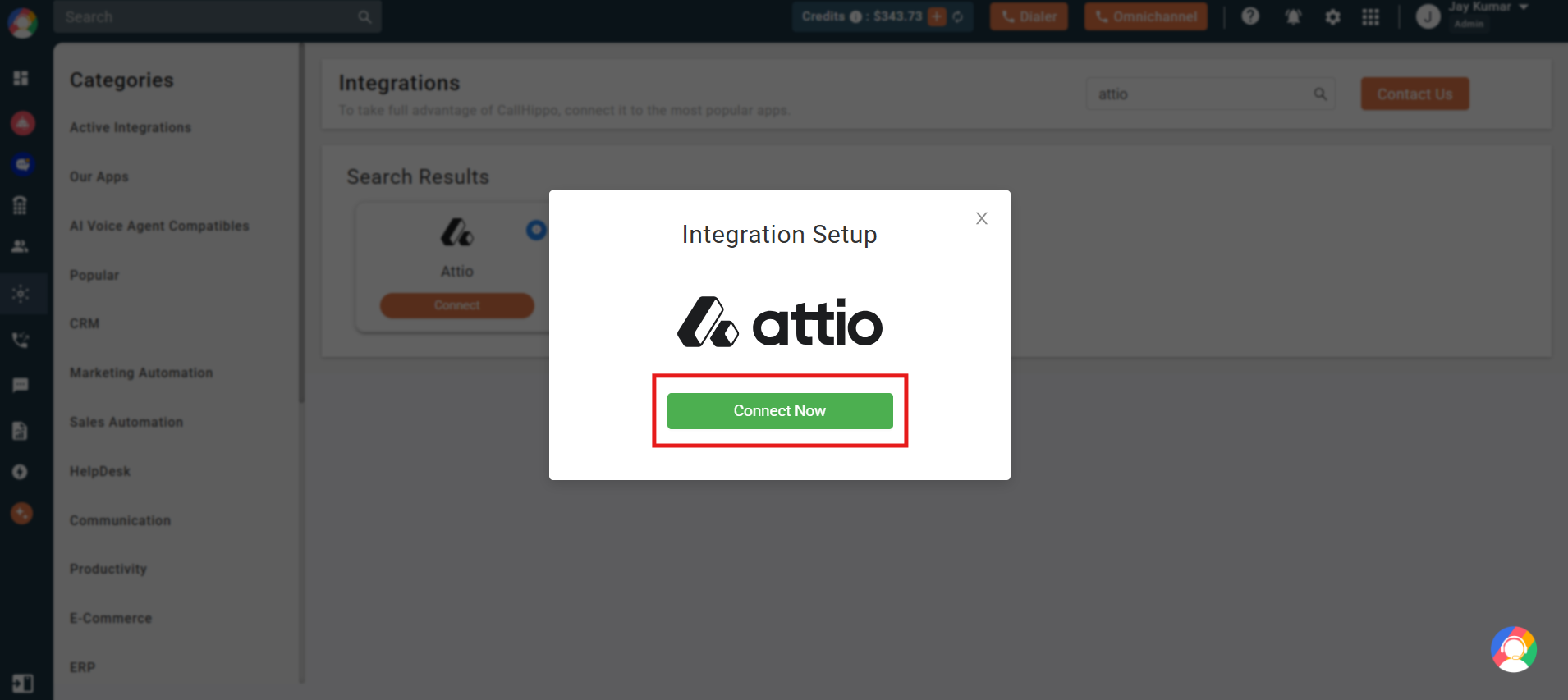Click the CallHippo logo in top-left corner

click(22, 21)
